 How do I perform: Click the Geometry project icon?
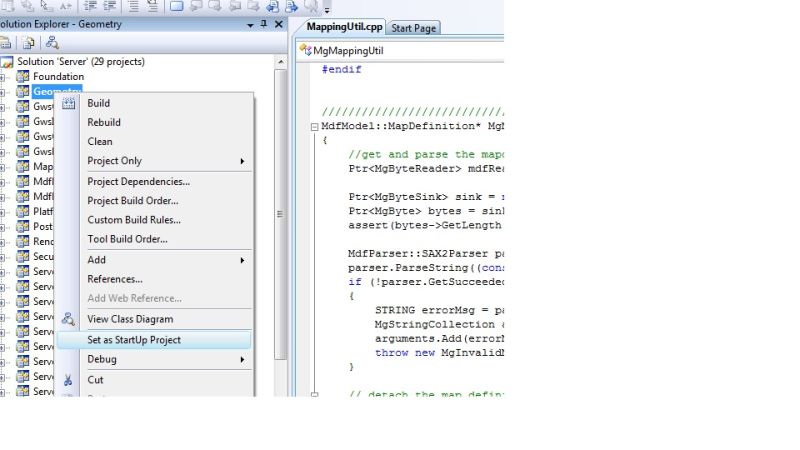(x=22, y=91)
